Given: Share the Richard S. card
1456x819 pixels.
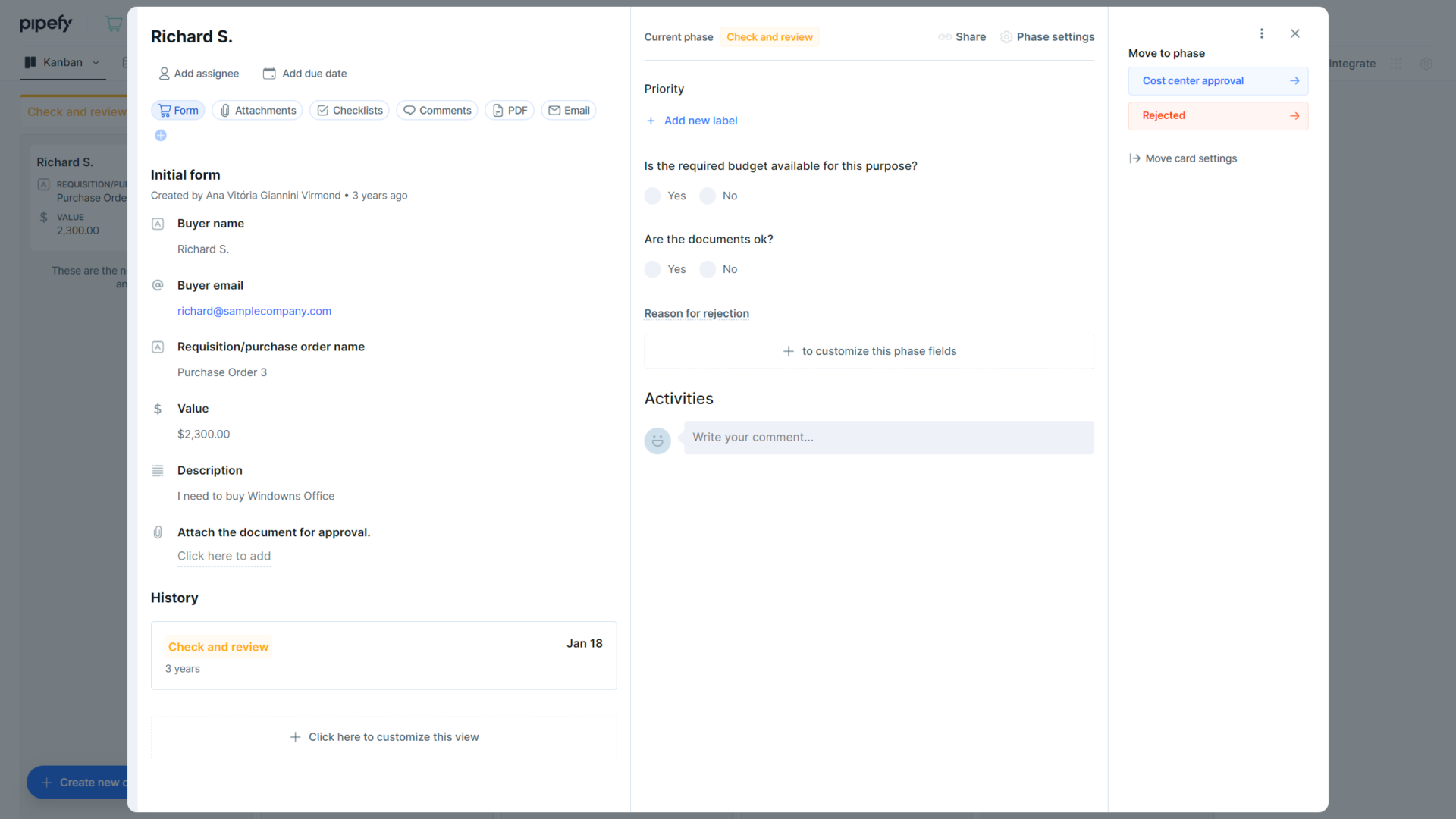Looking at the screenshot, I should (962, 36).
